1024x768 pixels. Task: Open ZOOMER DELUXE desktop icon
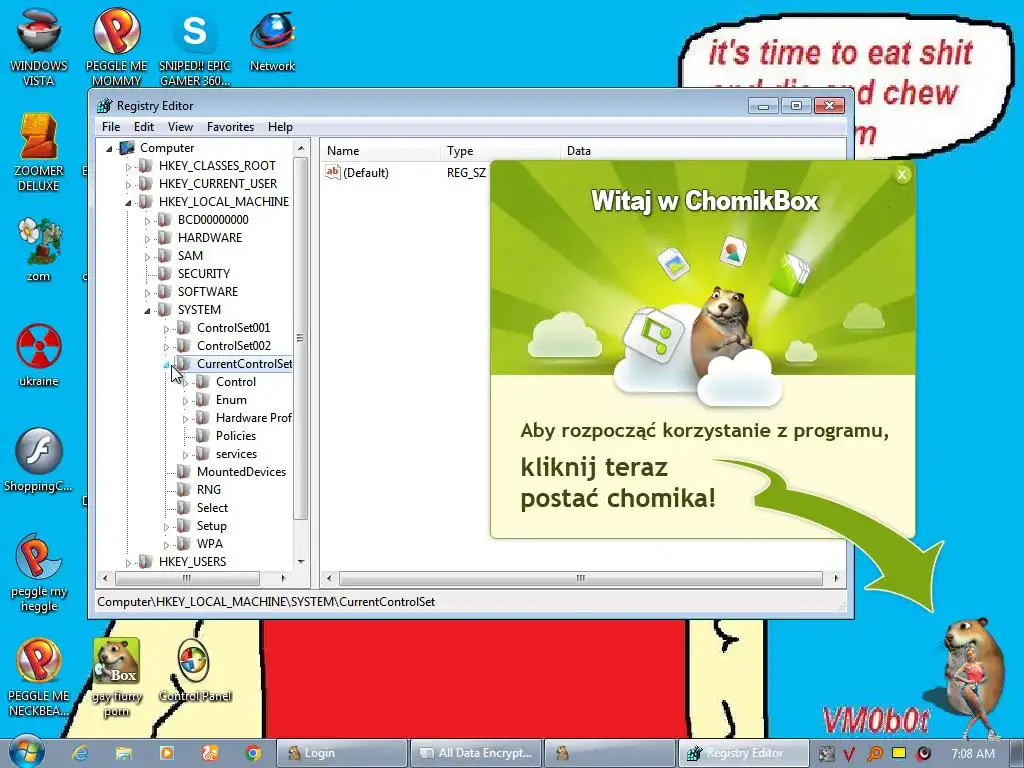coord(39,152)
